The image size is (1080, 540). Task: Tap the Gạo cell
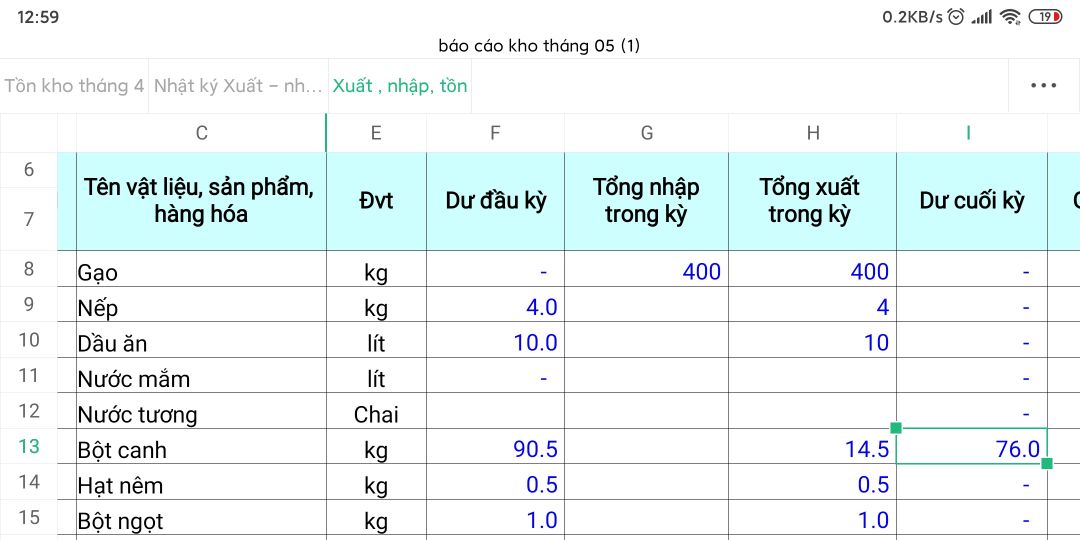point(200,272)
